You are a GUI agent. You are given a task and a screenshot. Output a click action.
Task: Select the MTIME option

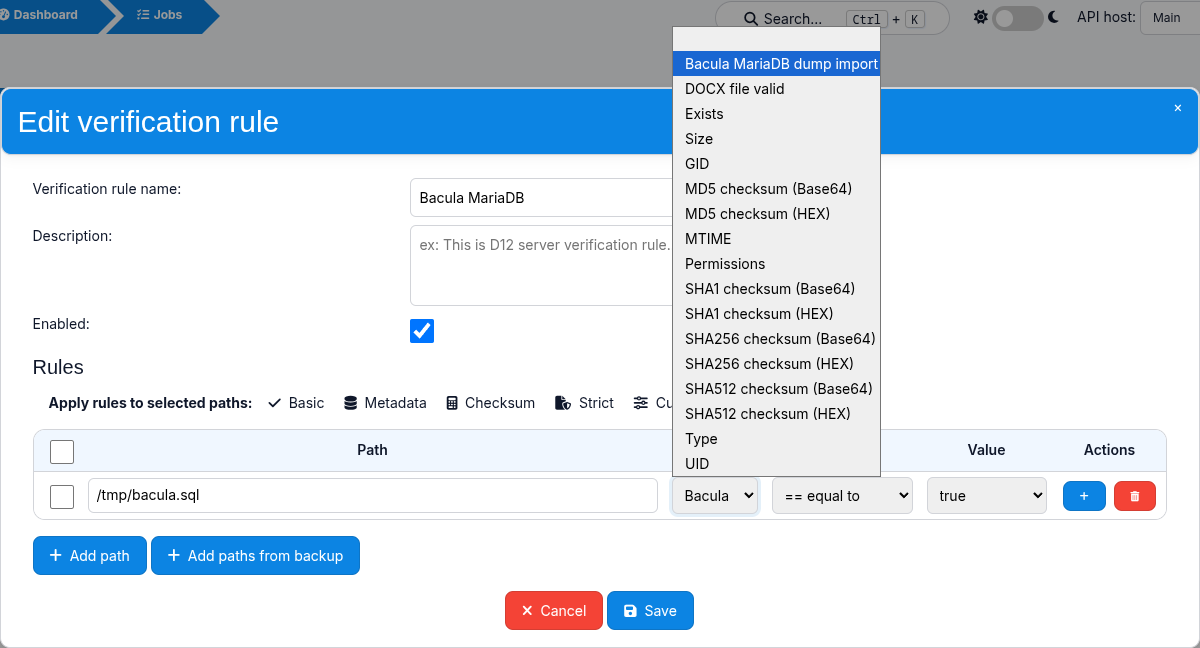click(x=777, y=239)
